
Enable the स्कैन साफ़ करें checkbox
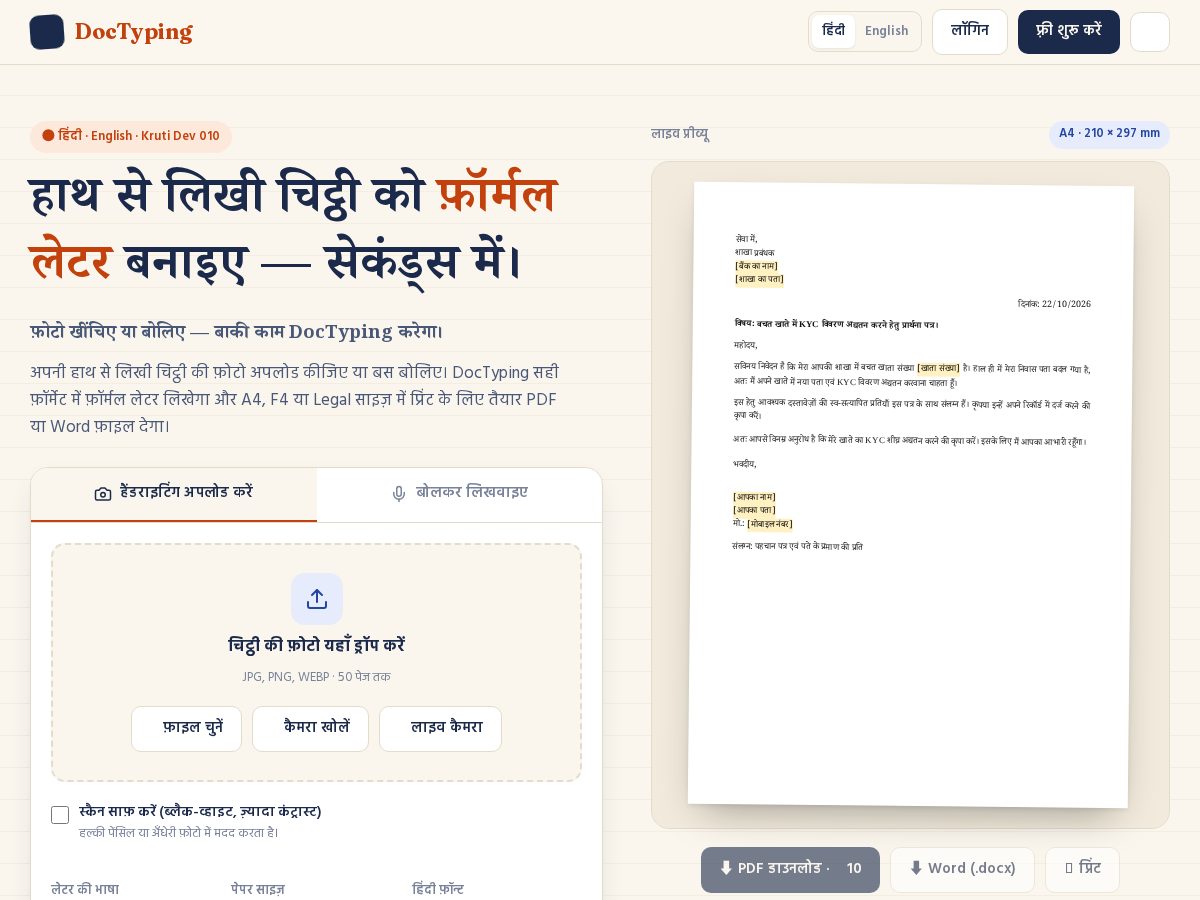pyautogui.click(x=60, y=815)
